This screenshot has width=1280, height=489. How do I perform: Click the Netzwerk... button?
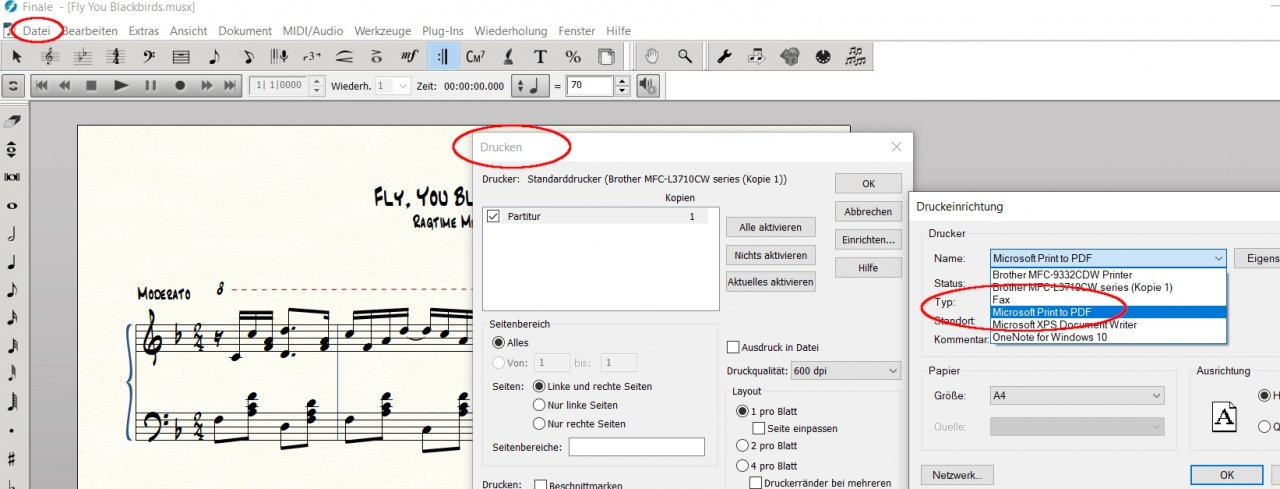click(x=957, y=475)
